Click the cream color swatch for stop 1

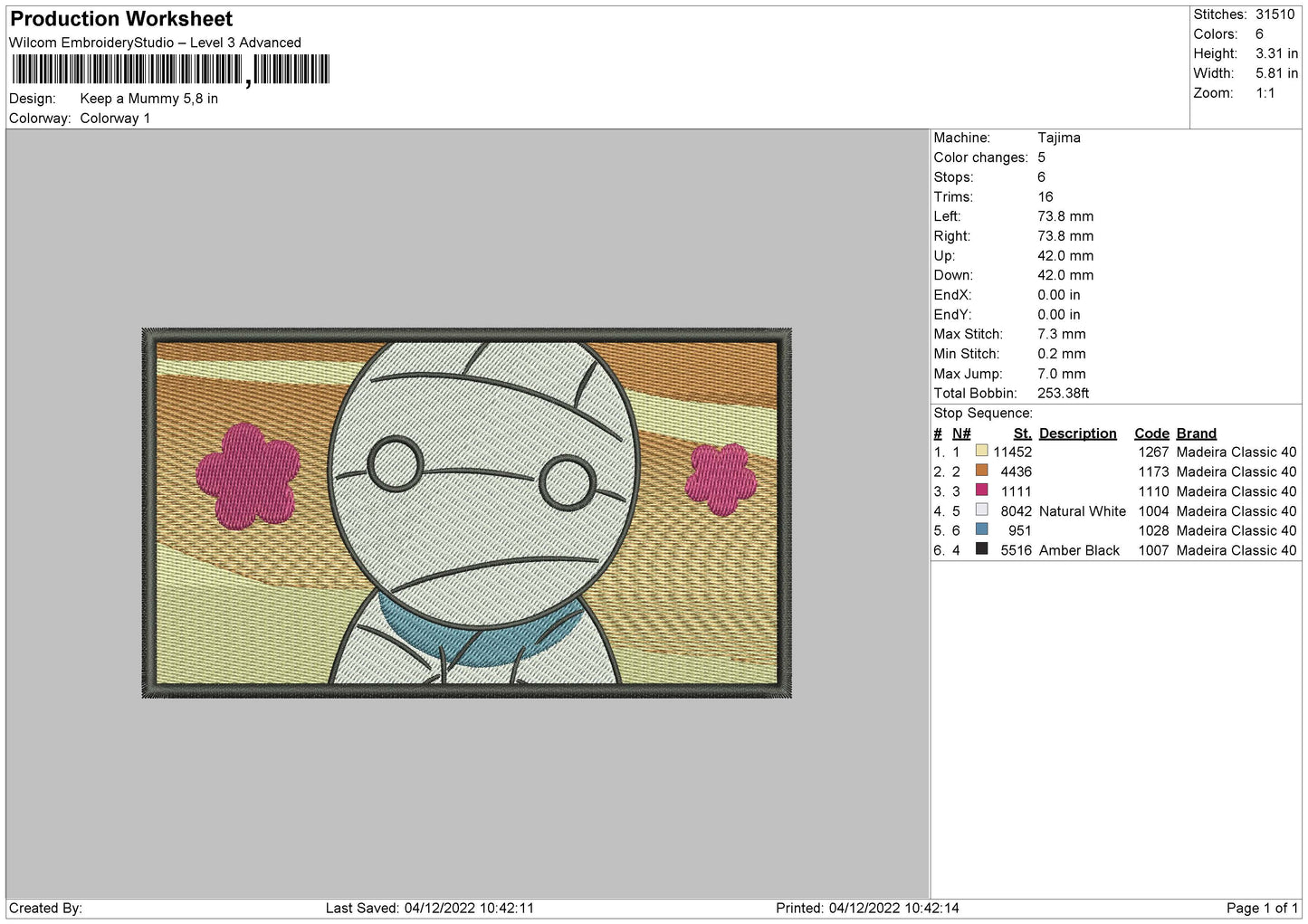click(x=981, y=451)
